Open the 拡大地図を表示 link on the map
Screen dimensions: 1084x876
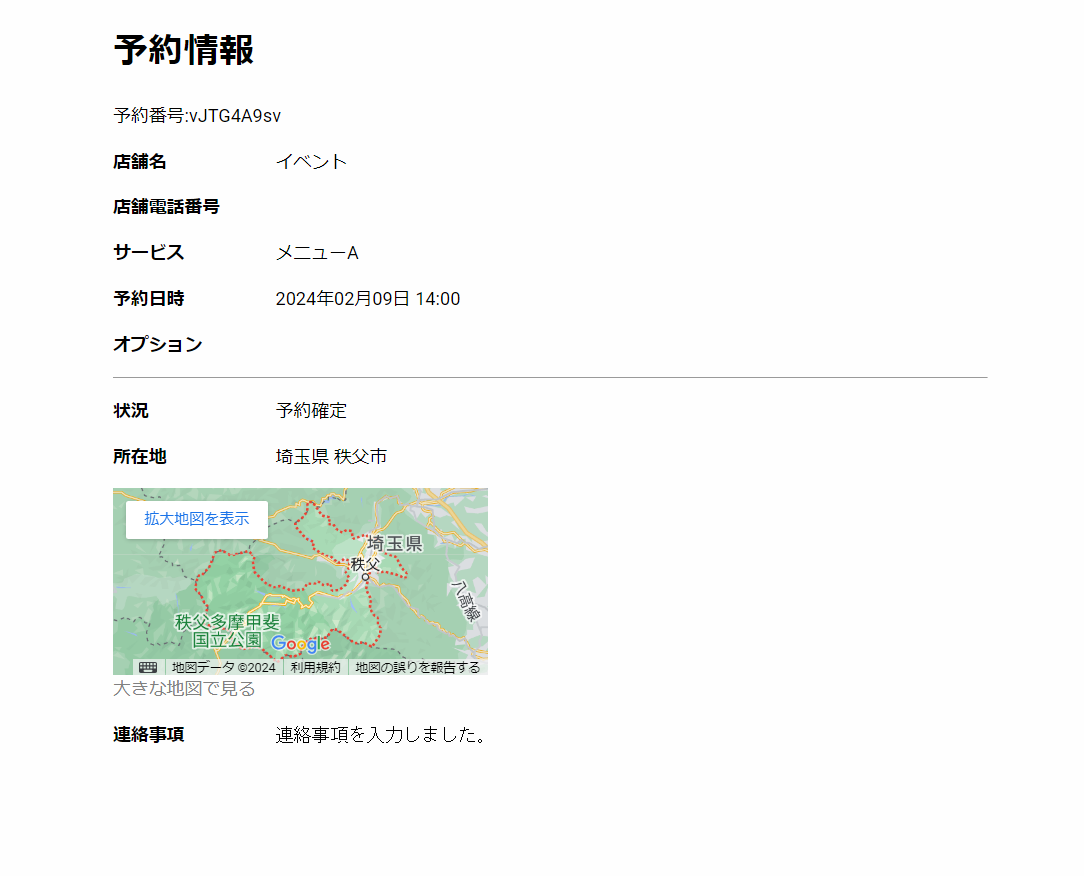tap(196, 519)
